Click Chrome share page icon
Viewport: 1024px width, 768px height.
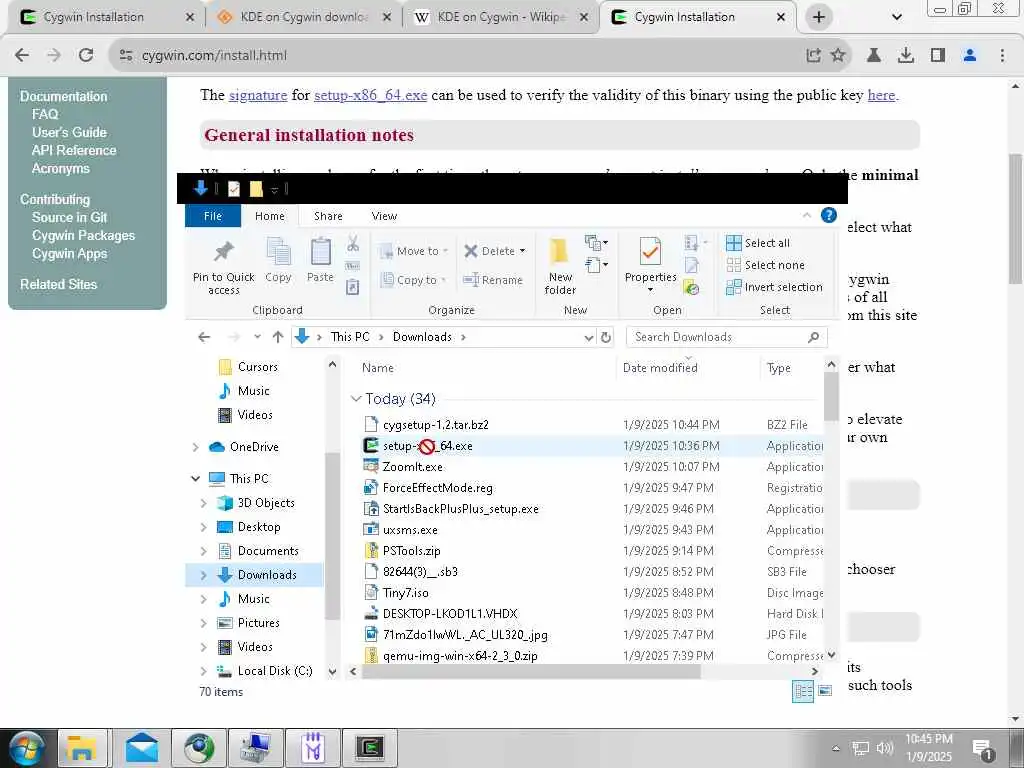[813, 56]
